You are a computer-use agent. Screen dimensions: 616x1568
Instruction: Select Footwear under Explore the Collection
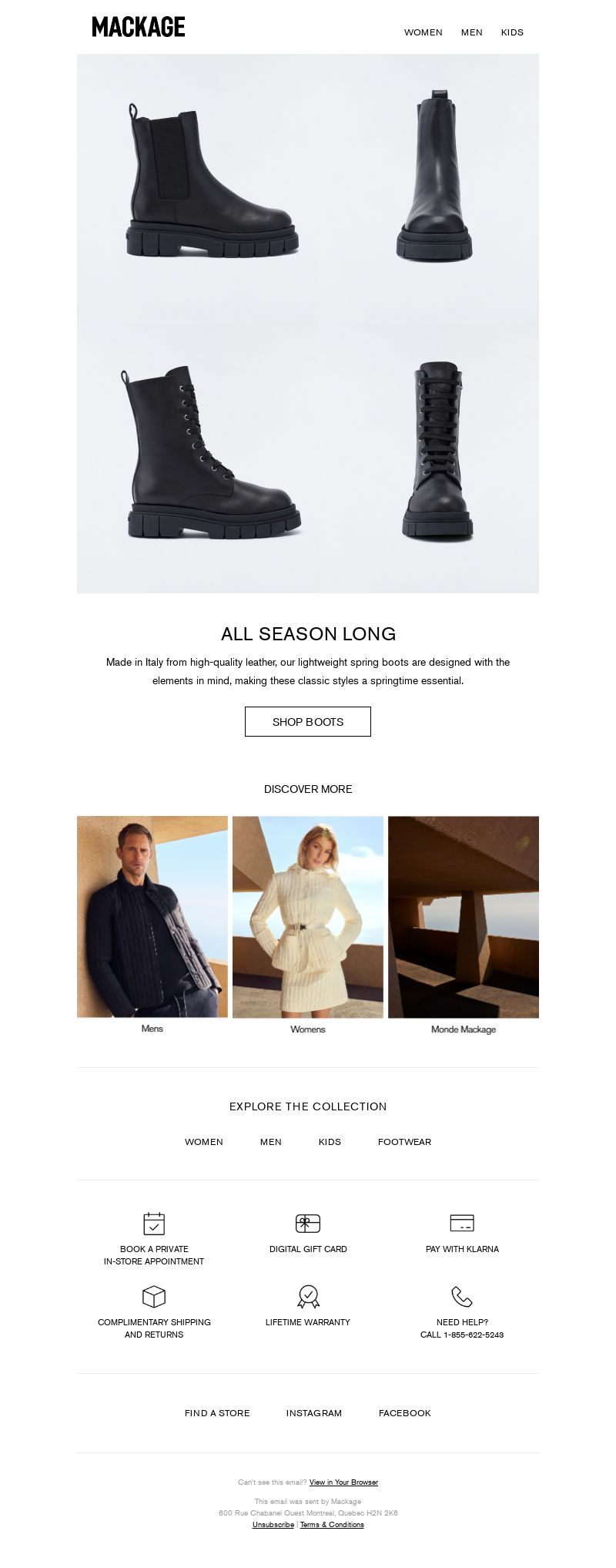[x=404, y=1142]
